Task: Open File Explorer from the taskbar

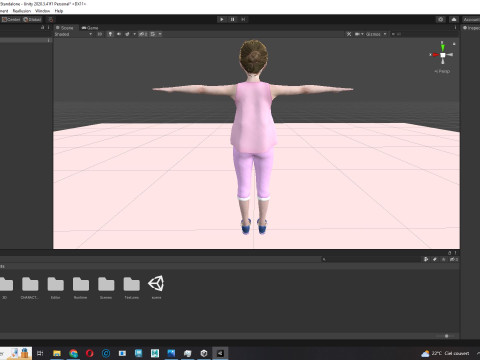Action: [57, 353]
